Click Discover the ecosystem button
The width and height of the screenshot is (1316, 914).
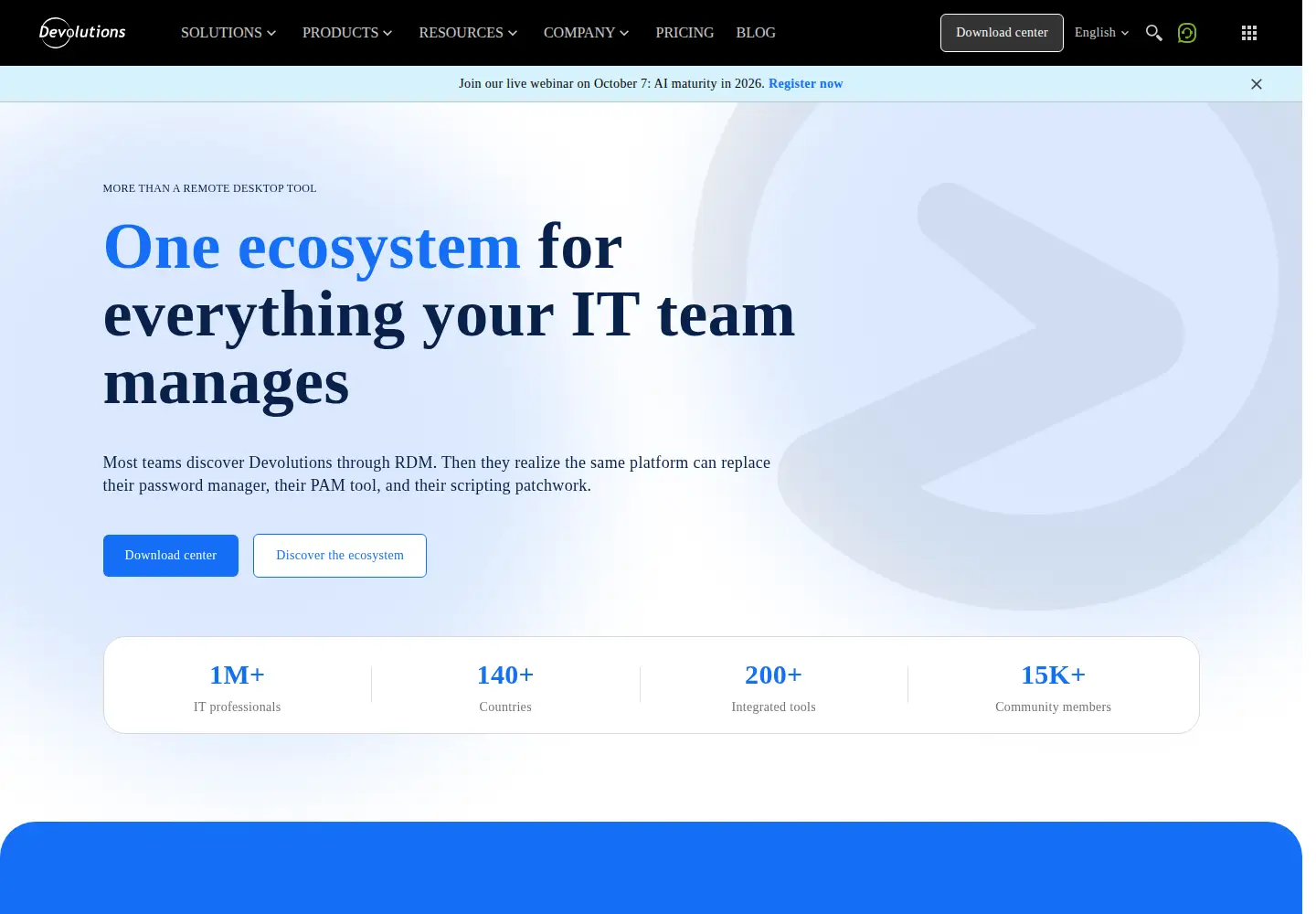click(340, 556)
